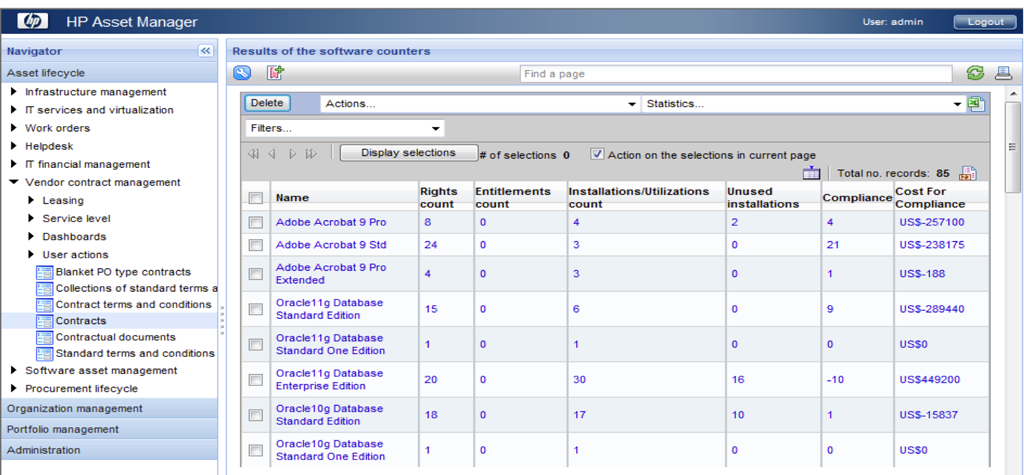Open Oracle10g Database Standard One Edition link
1024x475 pixels.
(x=330, y=450)
